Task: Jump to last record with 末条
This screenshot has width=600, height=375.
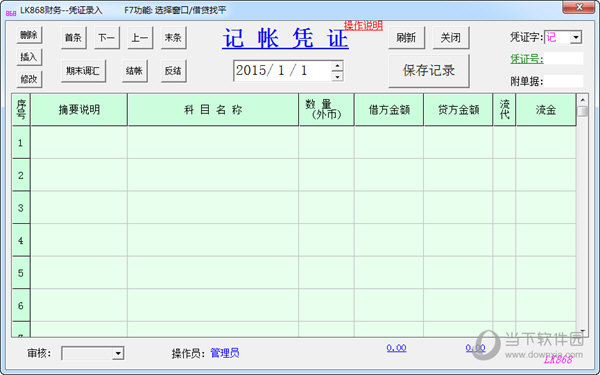Action: 173,38
